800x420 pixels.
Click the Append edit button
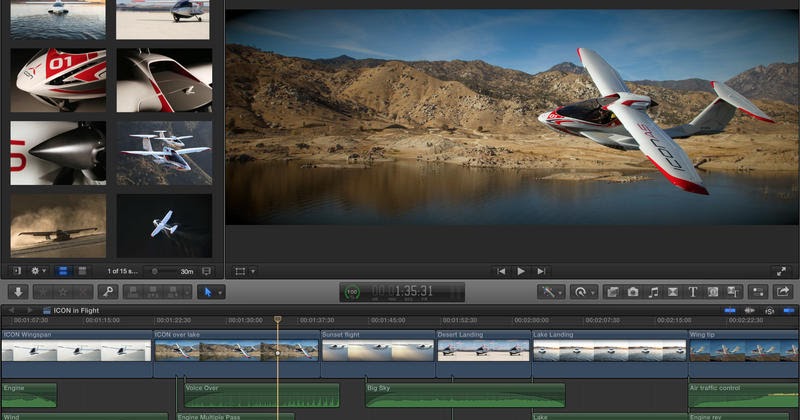tap(172, 292)
